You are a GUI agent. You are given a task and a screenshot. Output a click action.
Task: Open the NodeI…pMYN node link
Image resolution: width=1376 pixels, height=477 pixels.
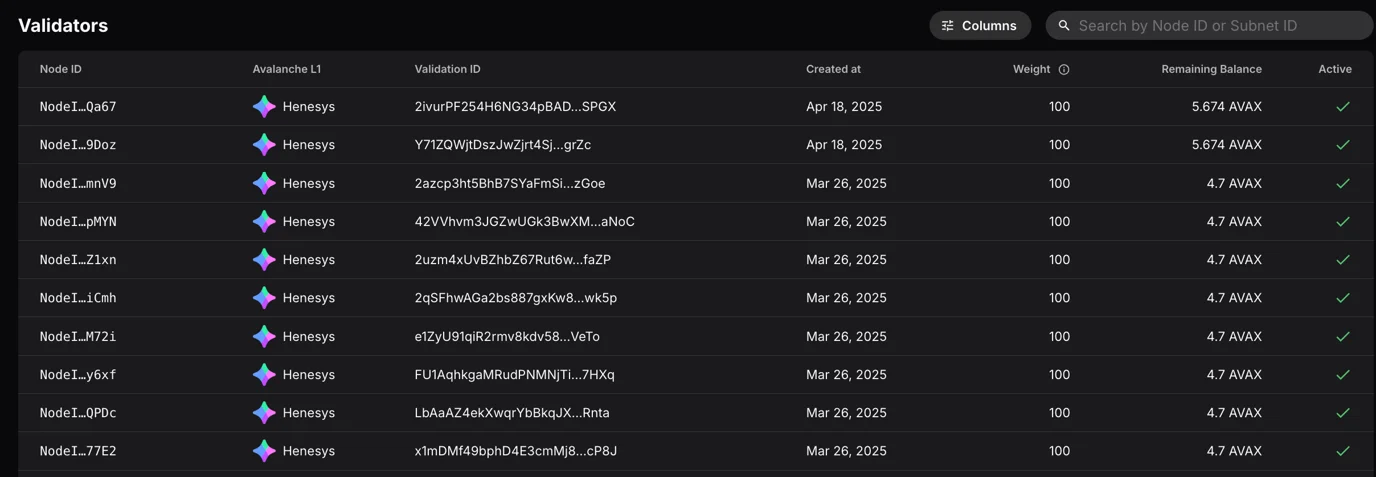point(78,221)
